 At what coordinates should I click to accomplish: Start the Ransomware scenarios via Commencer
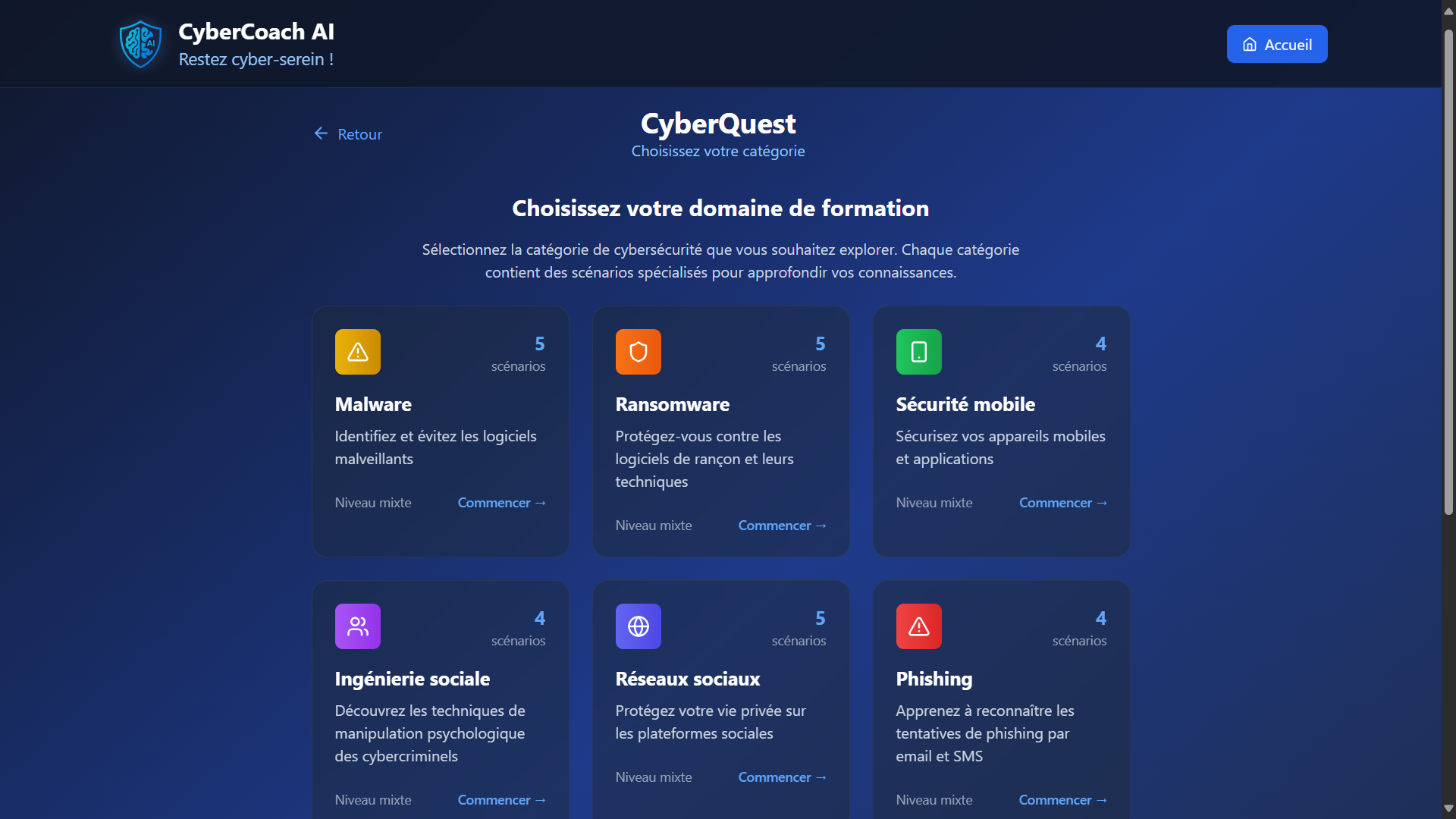point(782,526)
